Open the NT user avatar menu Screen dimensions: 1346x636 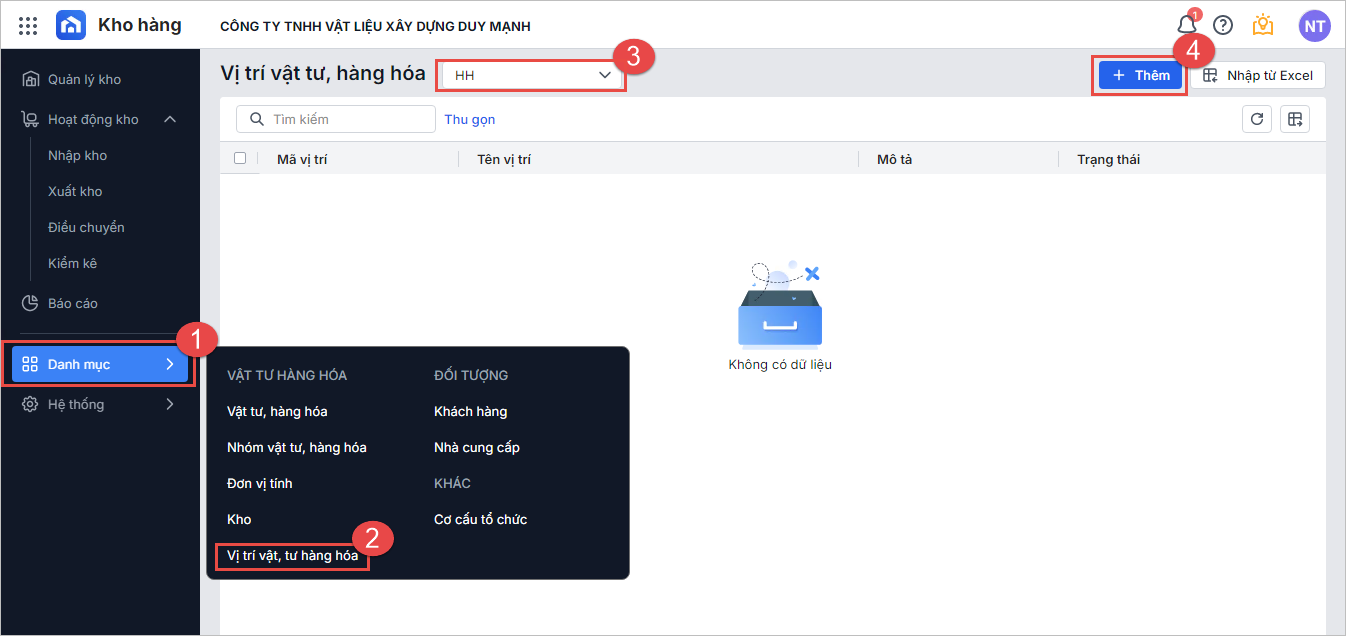pos(1315,26)
